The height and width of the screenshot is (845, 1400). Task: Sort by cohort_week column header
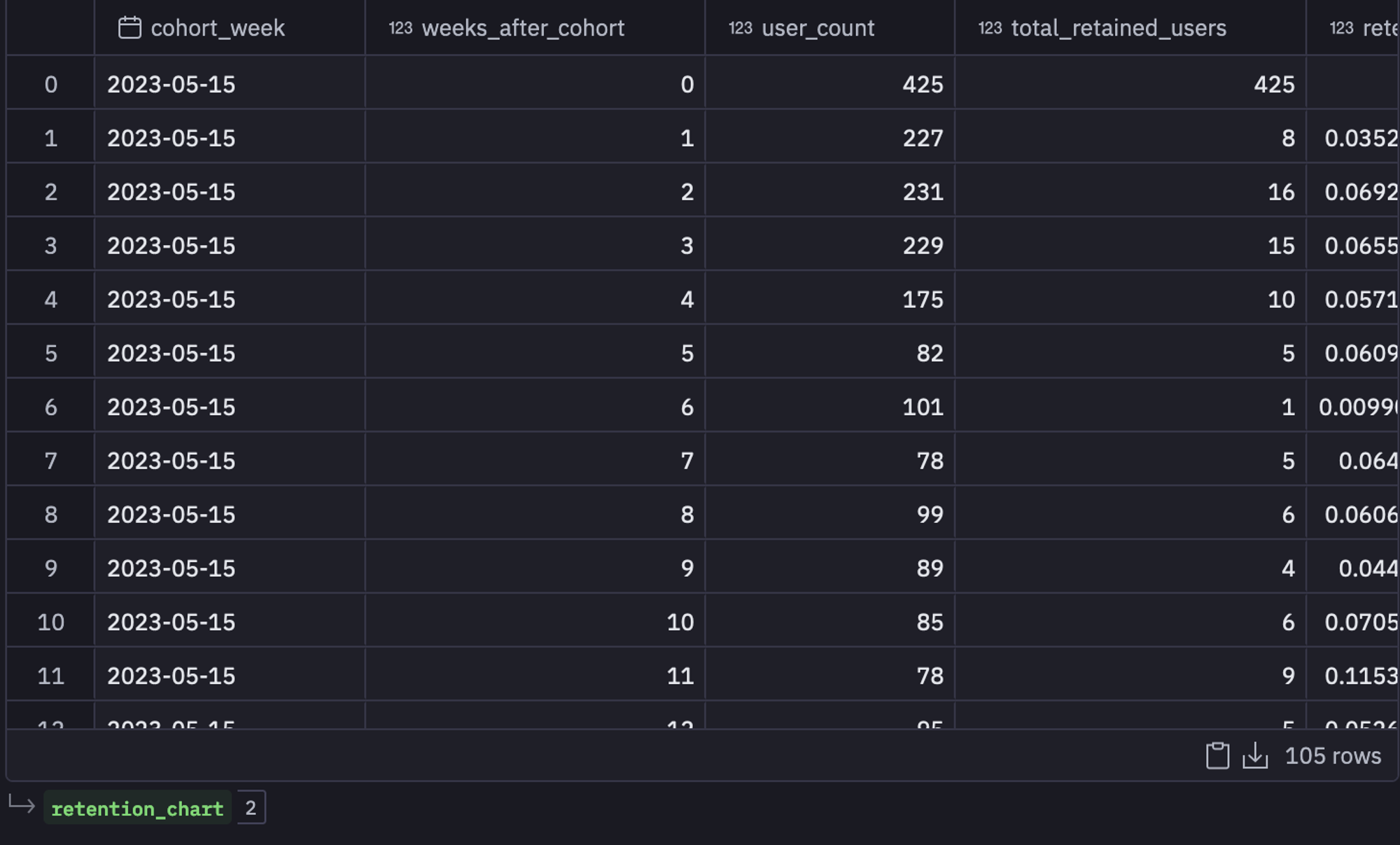coord(217,28)
